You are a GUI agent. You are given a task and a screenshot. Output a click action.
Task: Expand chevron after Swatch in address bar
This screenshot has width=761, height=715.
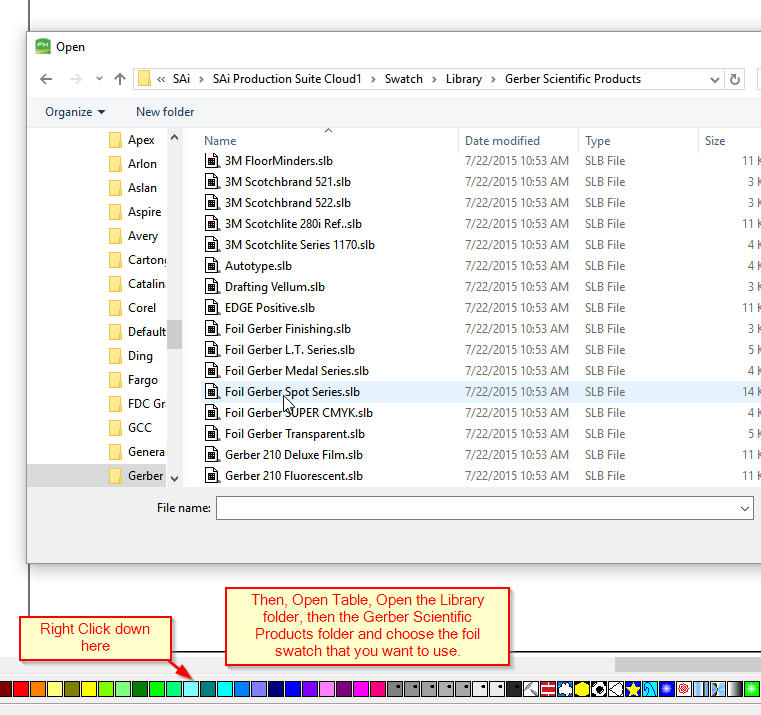click(x=434, y=79)
